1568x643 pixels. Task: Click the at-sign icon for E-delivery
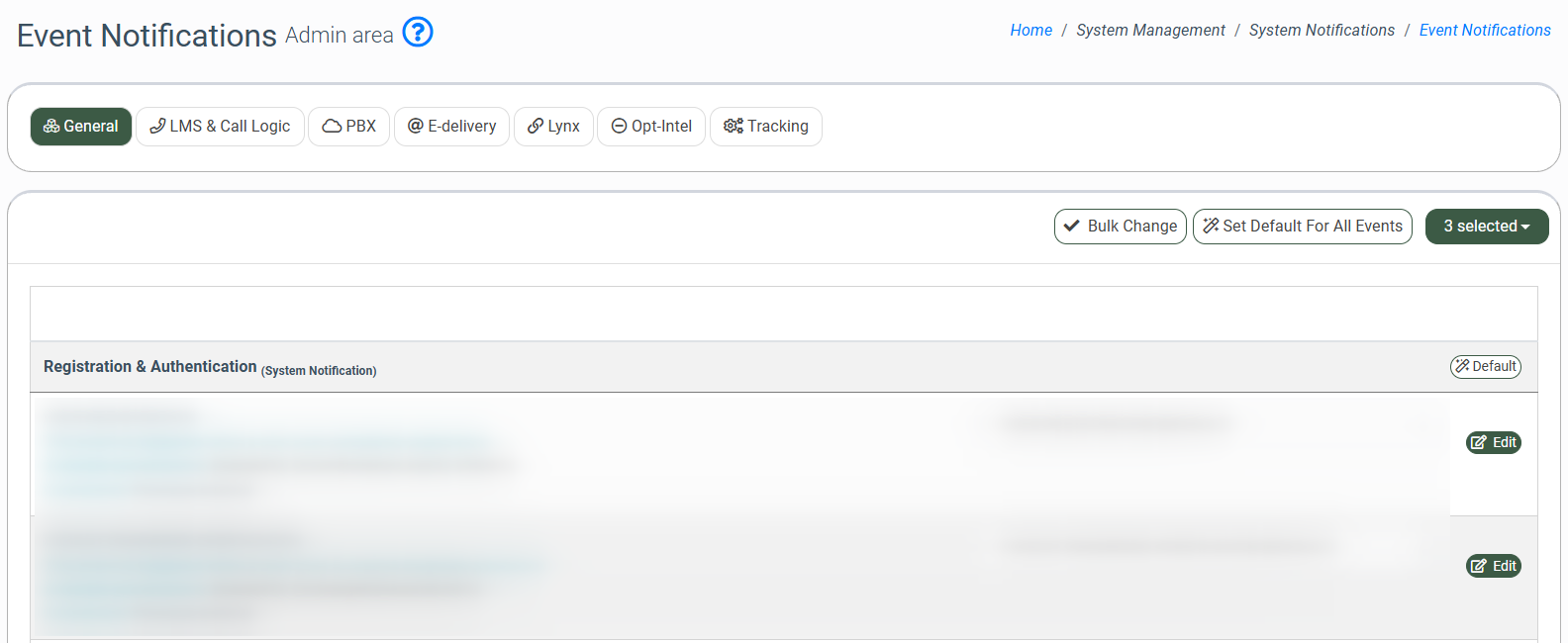point(416,127)
